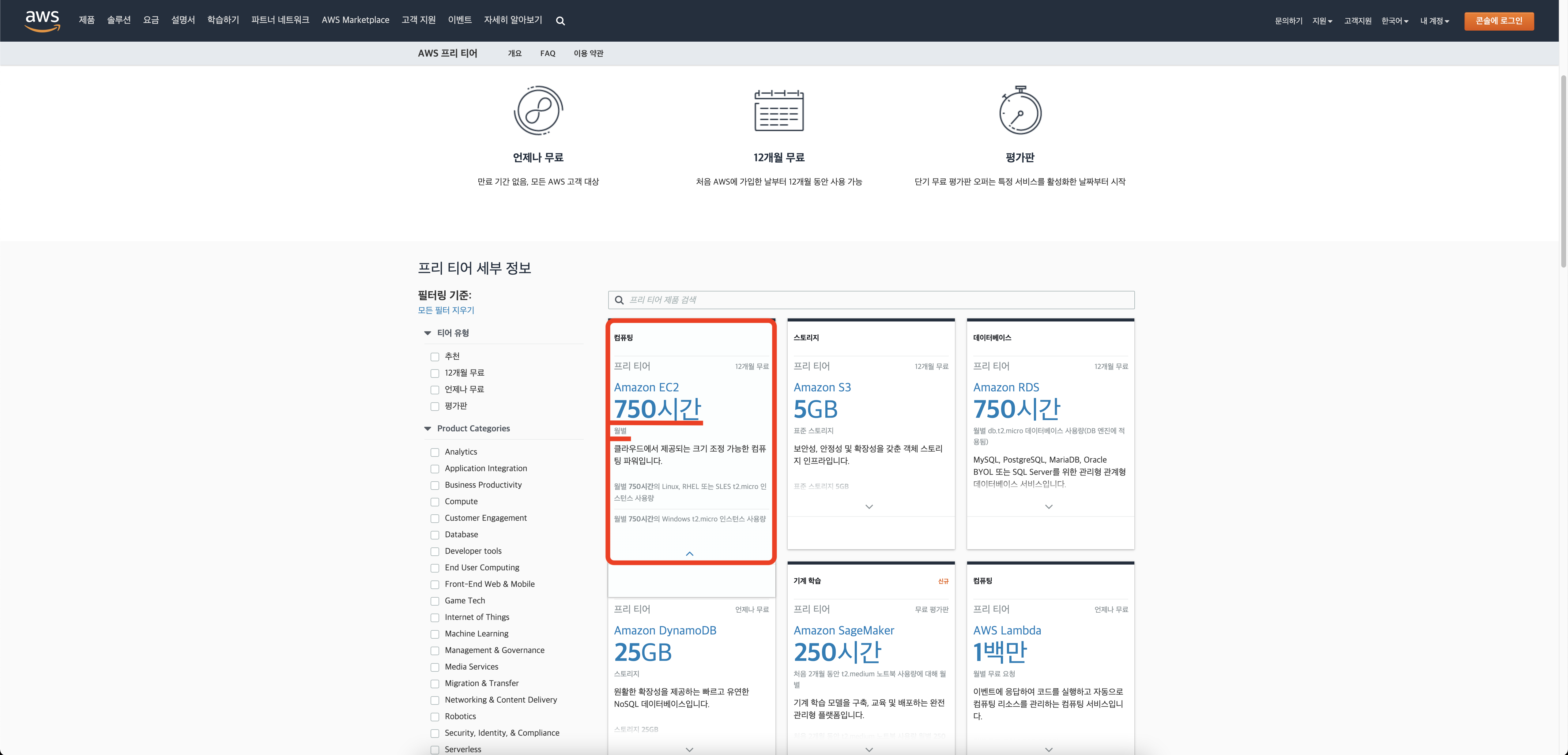Collapse the Amazon EC2 card details
The width and height of the screenshot is (1568, 755).
690,554
